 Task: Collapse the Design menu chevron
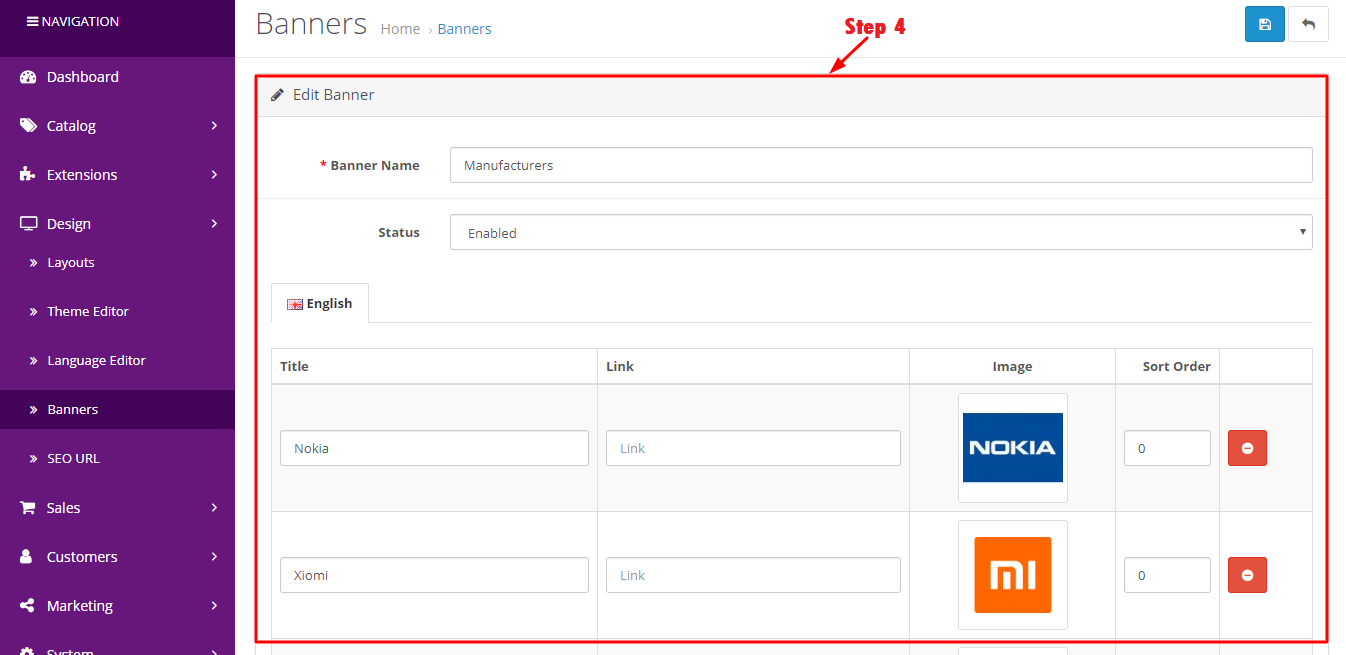click(214, 224)
